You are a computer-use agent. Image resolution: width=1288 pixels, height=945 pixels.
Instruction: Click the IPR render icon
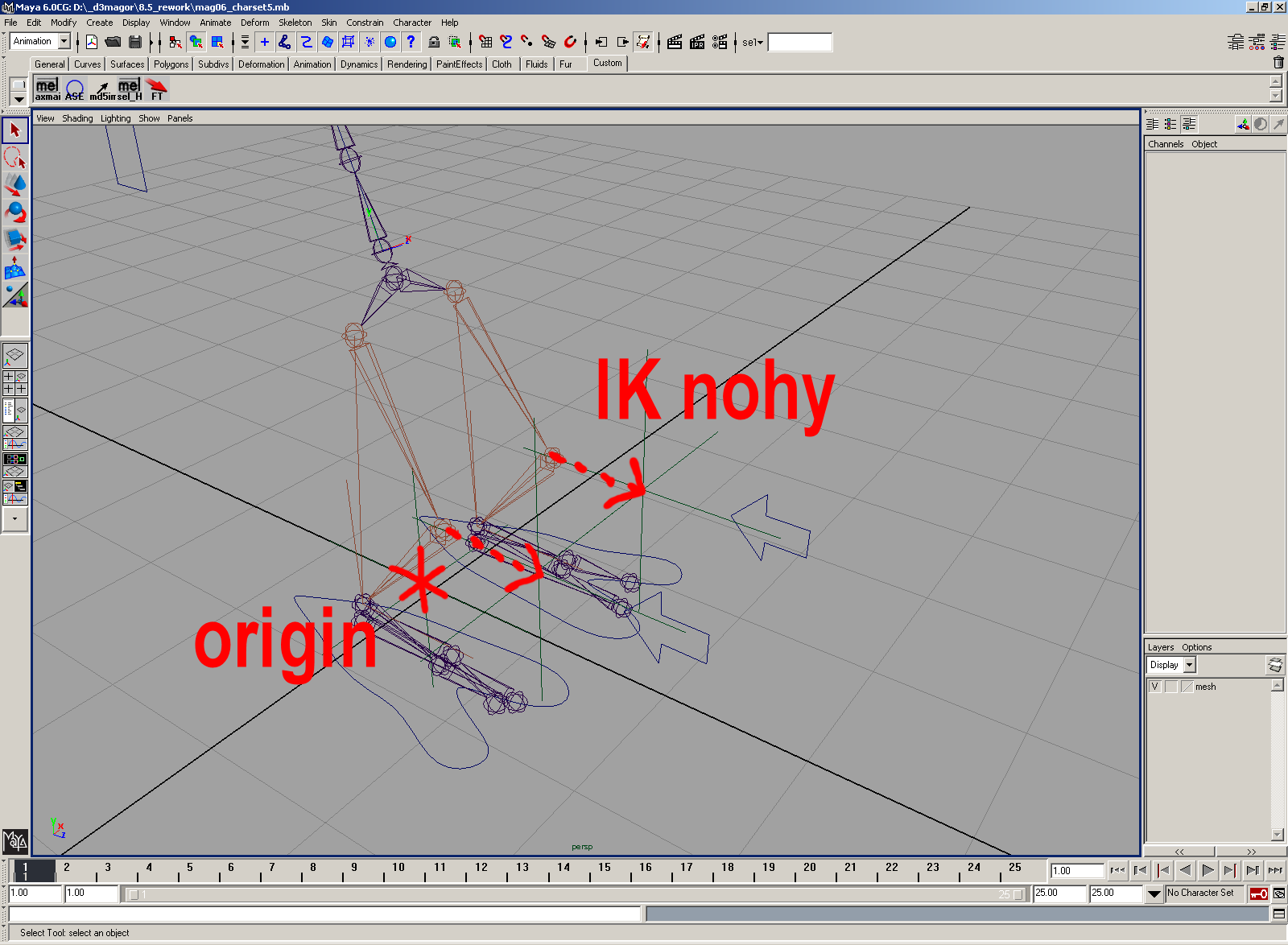click(x=697, y=42)
